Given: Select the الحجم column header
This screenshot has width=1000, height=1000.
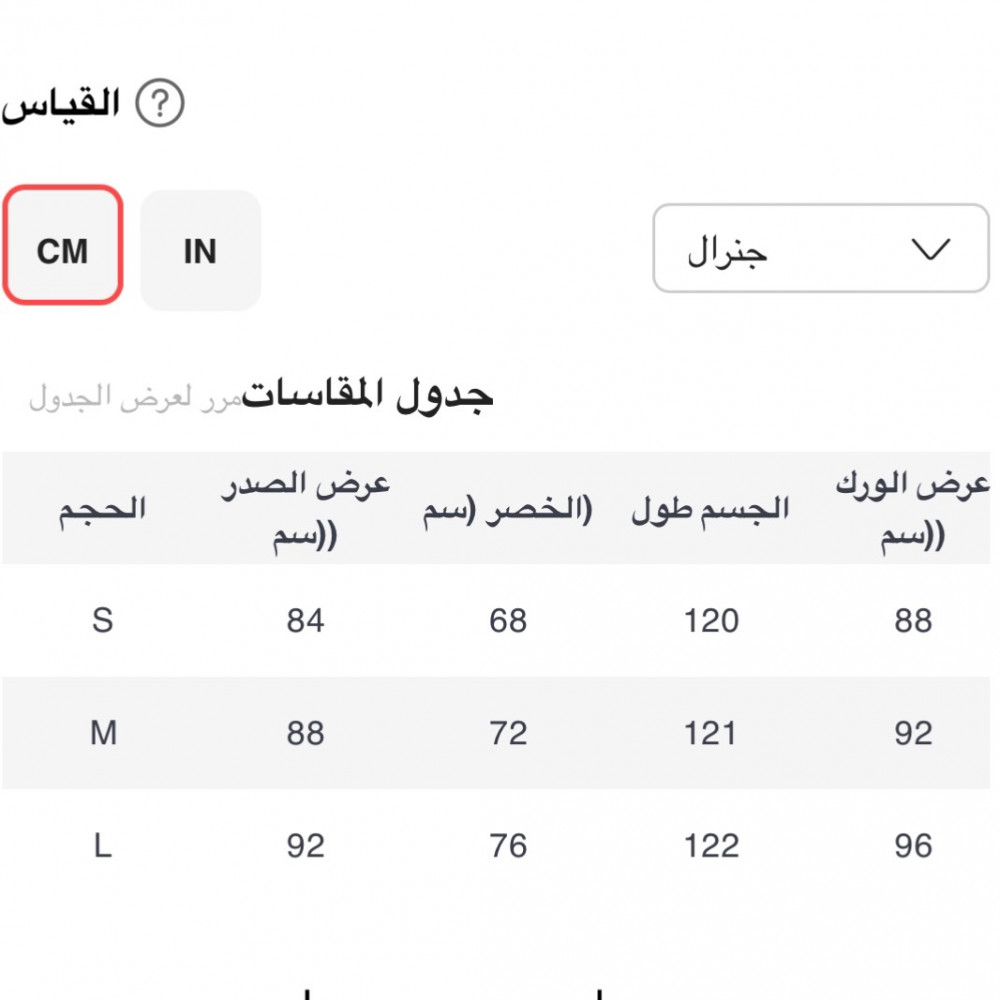Looking at the screenshot, I should (102, 509).
